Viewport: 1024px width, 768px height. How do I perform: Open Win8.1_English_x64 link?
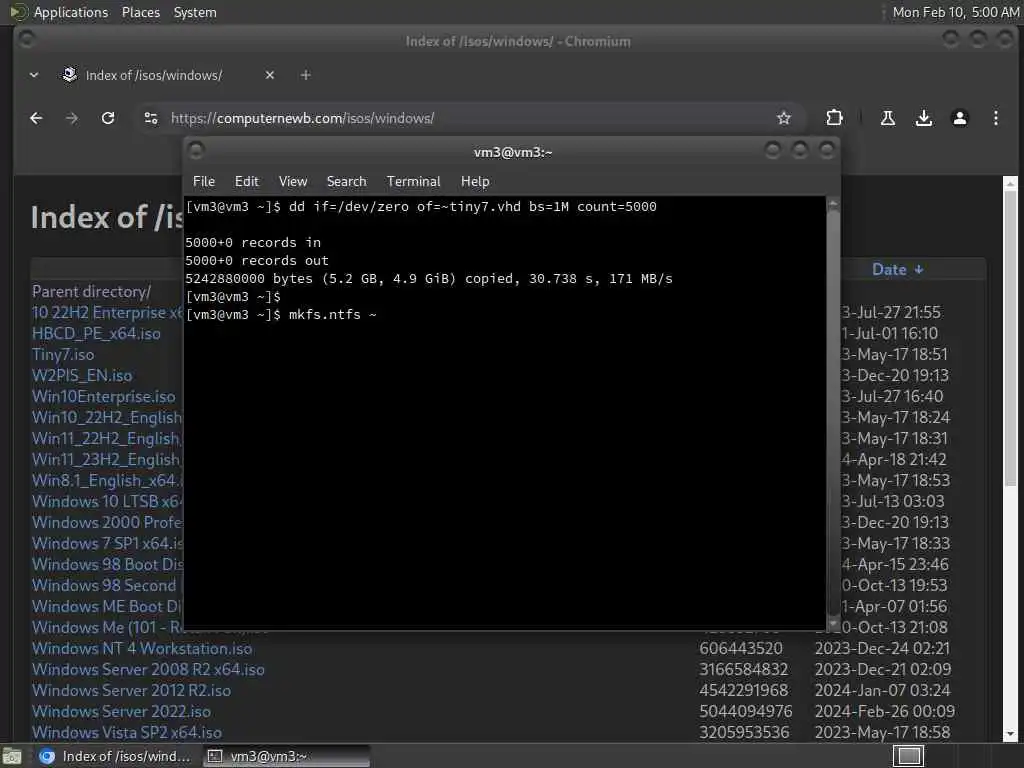[107, 480]
